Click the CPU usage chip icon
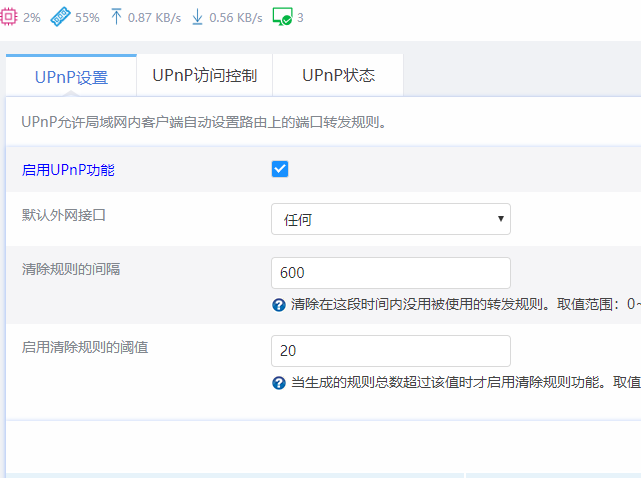Screen dimensions: 641x478 click(9, 17)
